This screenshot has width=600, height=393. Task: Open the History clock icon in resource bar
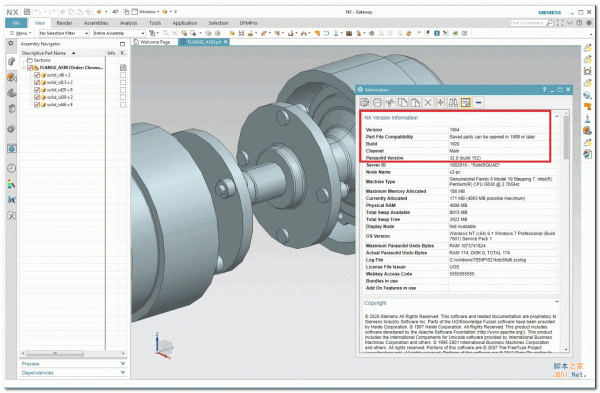point(11,168)
